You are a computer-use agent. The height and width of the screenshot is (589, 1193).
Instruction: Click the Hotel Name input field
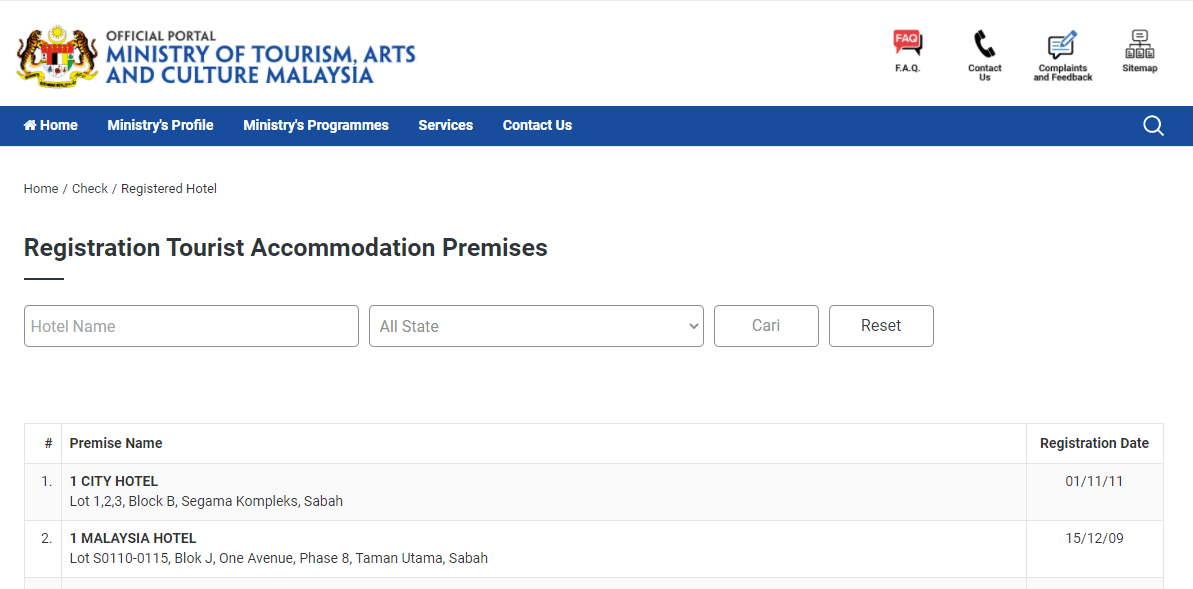point(191,327)
